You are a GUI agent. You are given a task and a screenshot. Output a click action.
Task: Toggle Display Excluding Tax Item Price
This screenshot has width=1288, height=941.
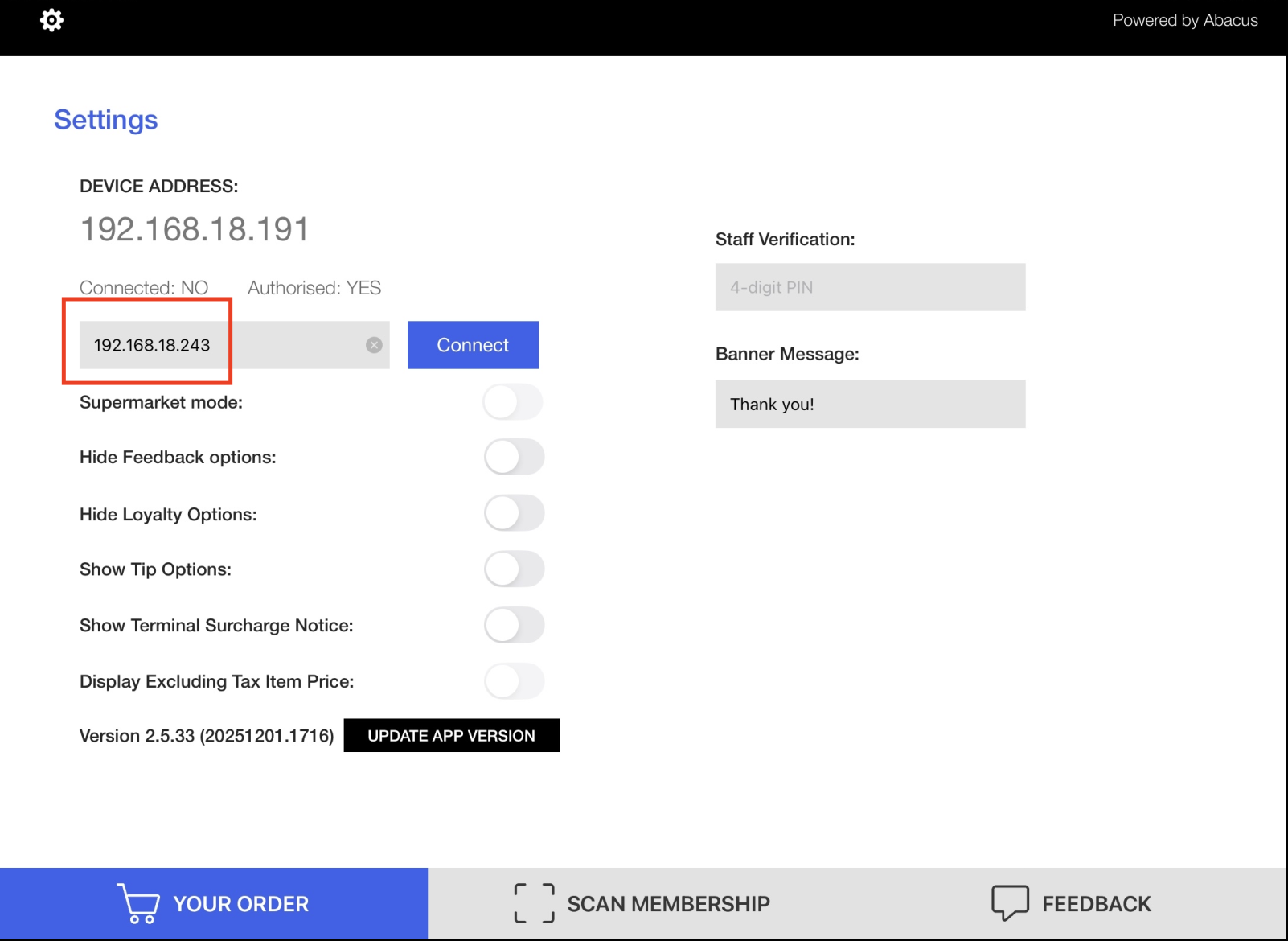[514, 681]
